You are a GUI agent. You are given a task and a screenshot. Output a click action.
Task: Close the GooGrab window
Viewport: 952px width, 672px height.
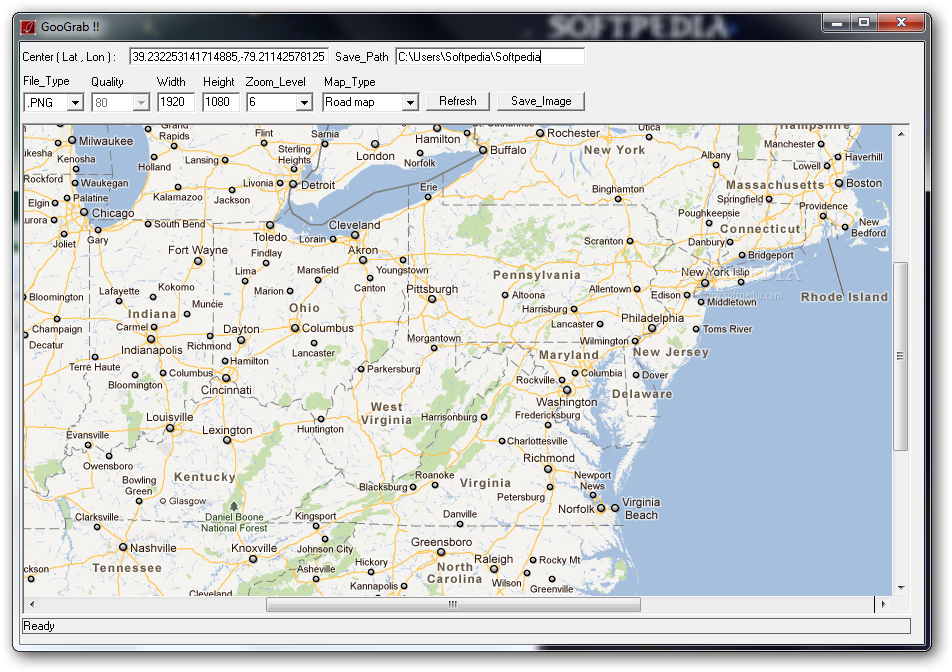click(901, 23)
